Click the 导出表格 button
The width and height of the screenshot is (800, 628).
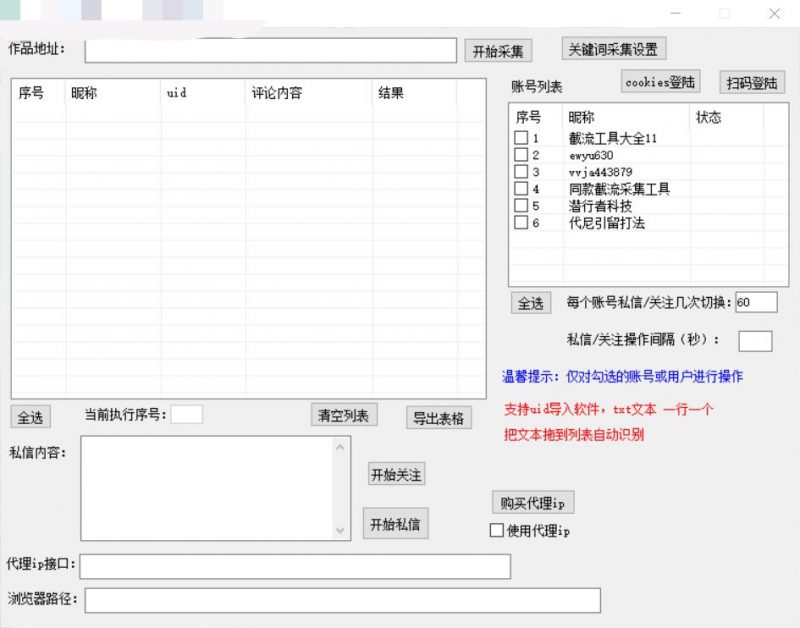pyautogui.click(x=439, y=418)
